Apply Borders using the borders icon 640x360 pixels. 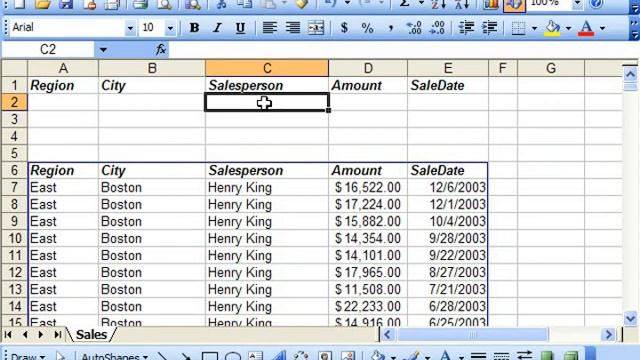click(518, 28)
